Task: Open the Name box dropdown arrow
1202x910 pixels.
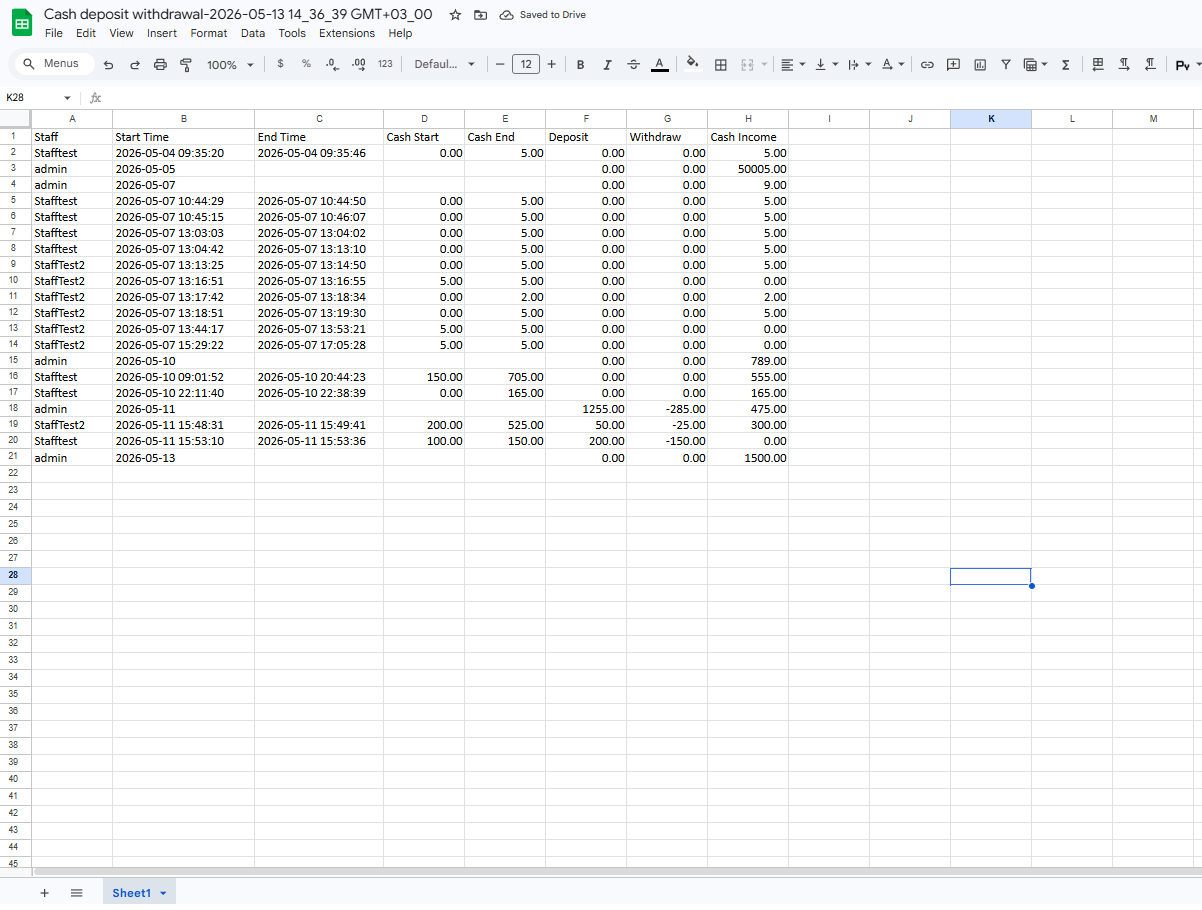Action: point(68,98)
